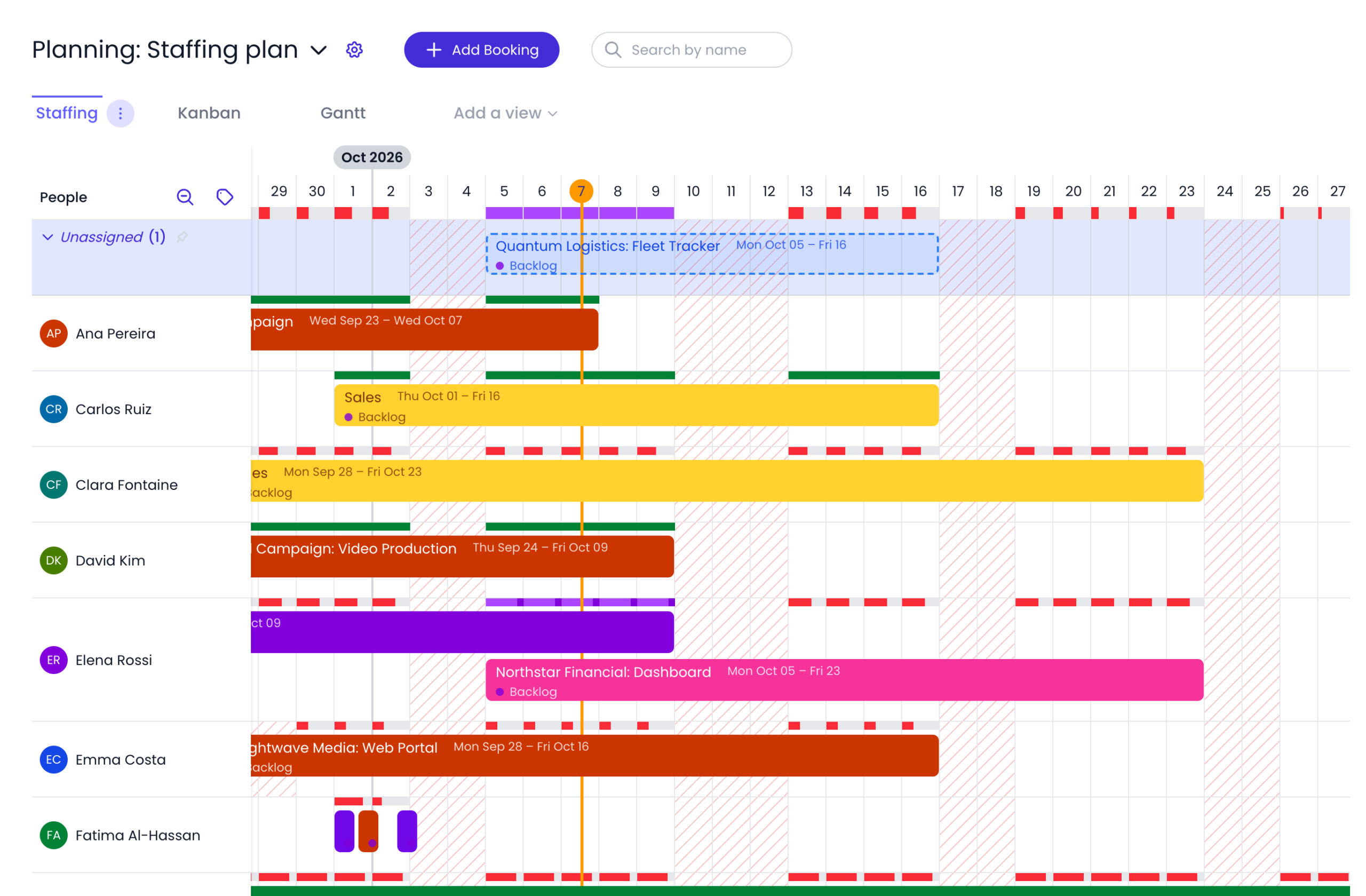This screenshot has height=896, width=1366.
Task: Click Emma Costa's EC avatar
Action: [x=53, y=759]
